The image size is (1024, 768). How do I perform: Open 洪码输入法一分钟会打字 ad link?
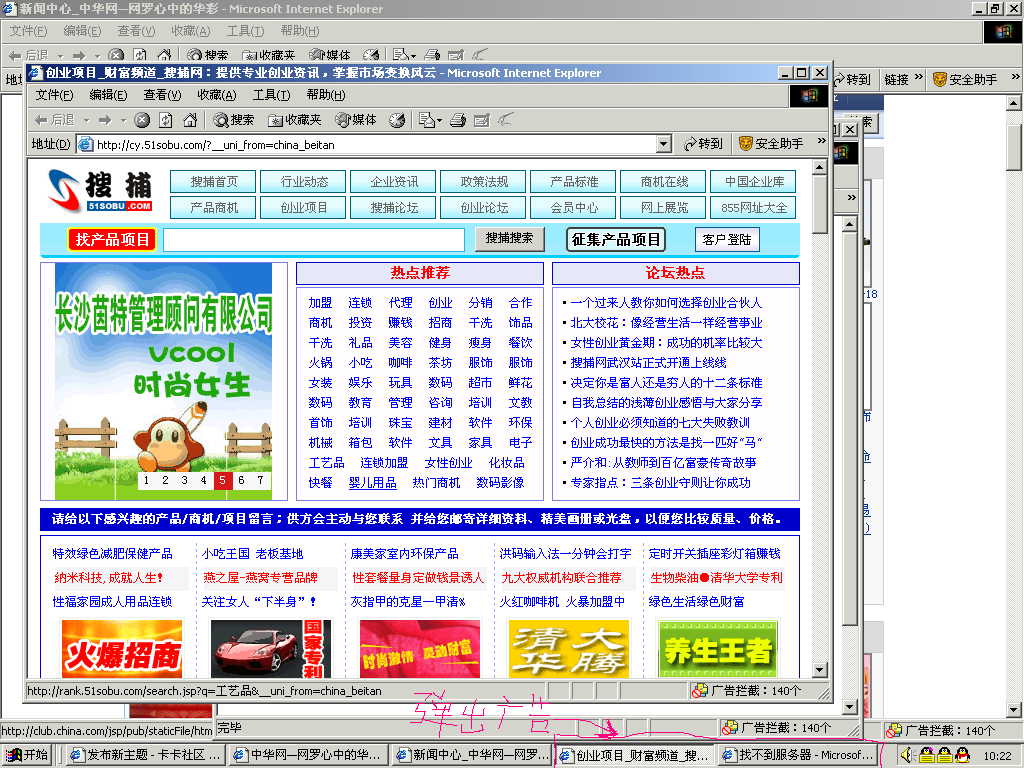pos(566,554)
